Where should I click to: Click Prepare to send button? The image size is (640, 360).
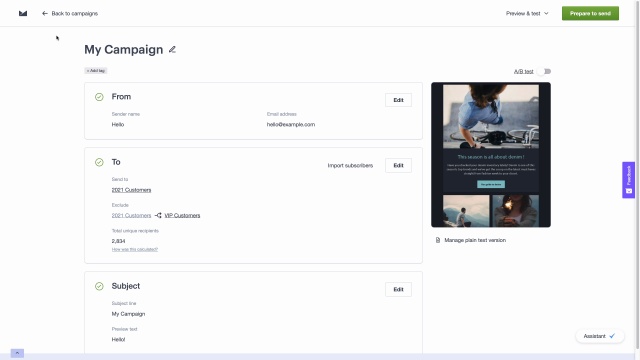(590, 13)
